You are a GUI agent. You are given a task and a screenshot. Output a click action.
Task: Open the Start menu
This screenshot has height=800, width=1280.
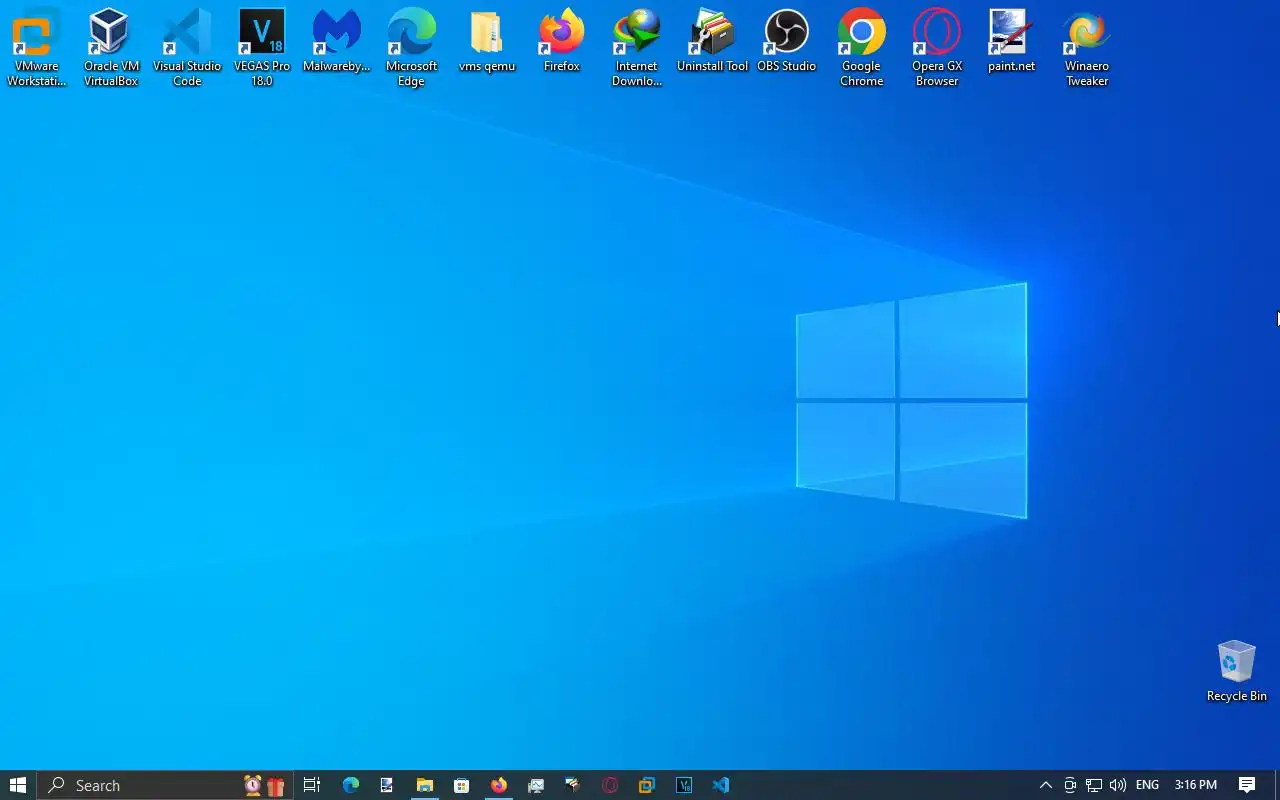point(18,785)
